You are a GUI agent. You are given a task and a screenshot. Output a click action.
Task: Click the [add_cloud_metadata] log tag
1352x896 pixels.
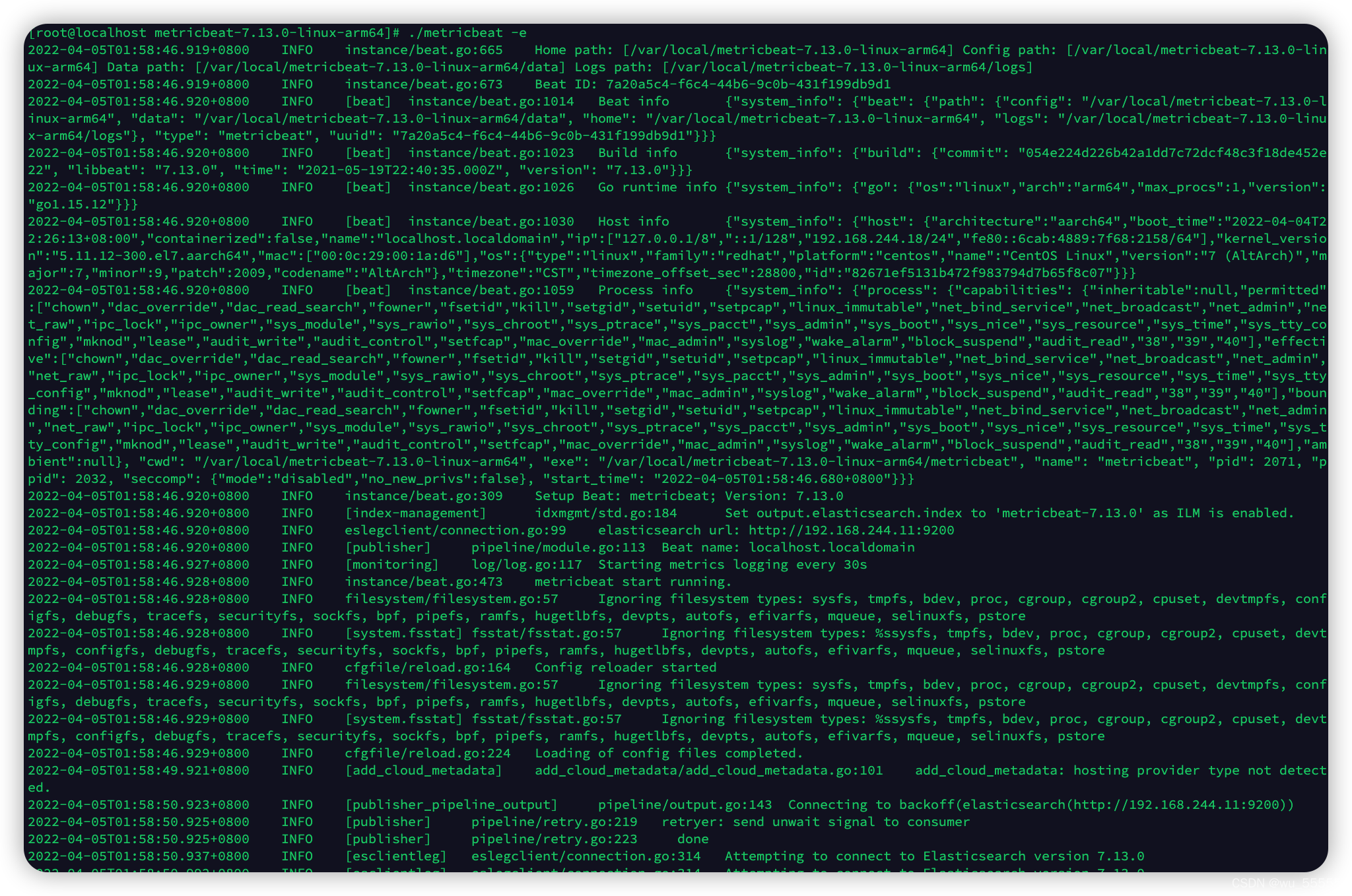[423, 771]
